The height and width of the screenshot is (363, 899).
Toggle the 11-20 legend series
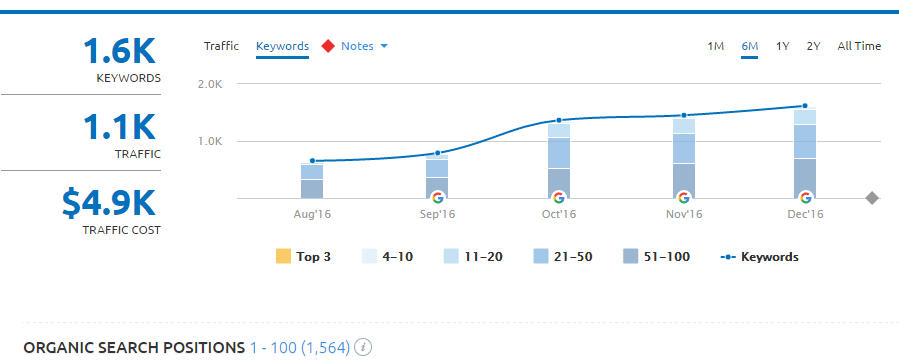(x=473, y=256)
